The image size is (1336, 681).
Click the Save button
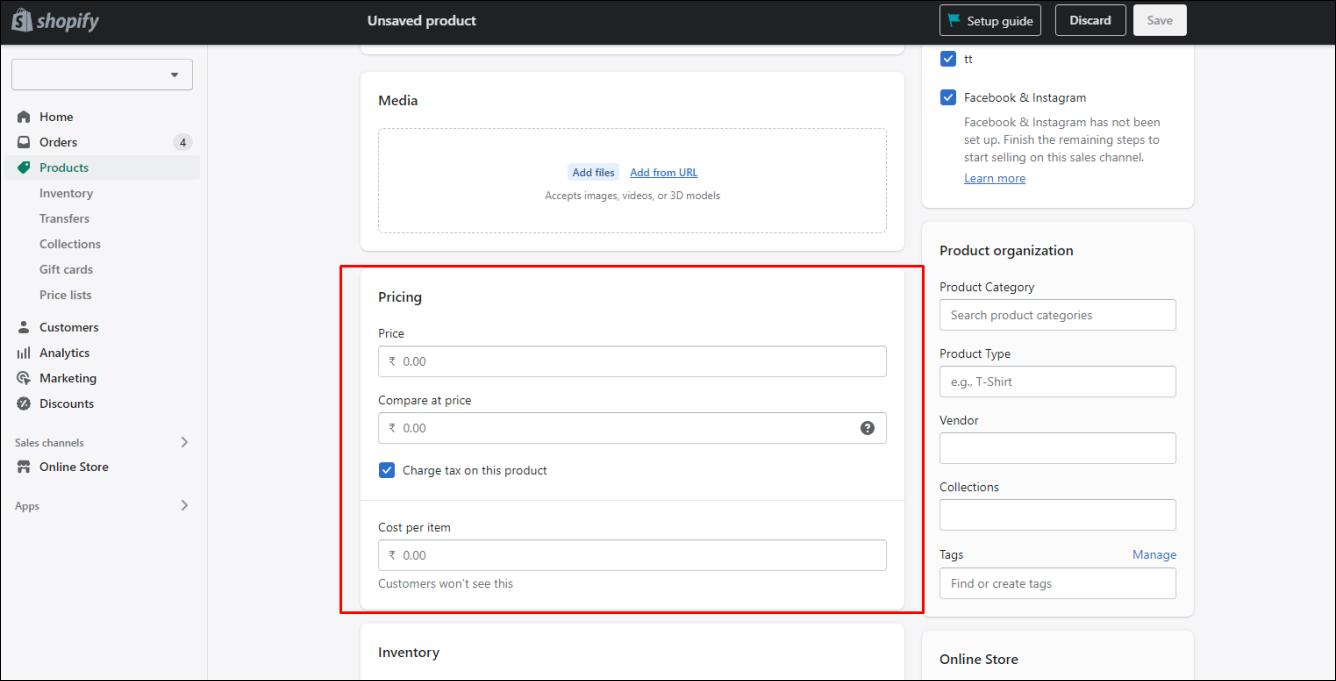click(1160, 20)
